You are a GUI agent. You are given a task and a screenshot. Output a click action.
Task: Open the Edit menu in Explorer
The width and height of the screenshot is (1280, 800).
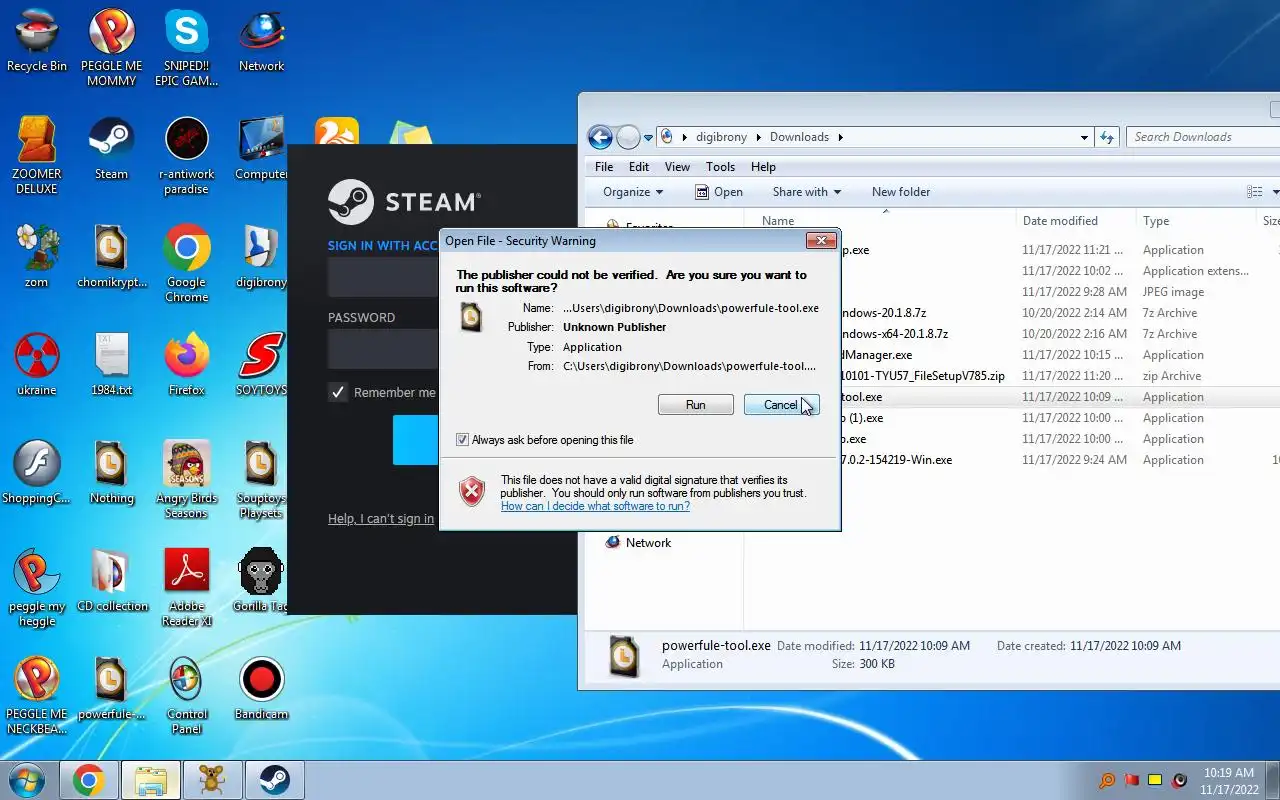(639, 167)
